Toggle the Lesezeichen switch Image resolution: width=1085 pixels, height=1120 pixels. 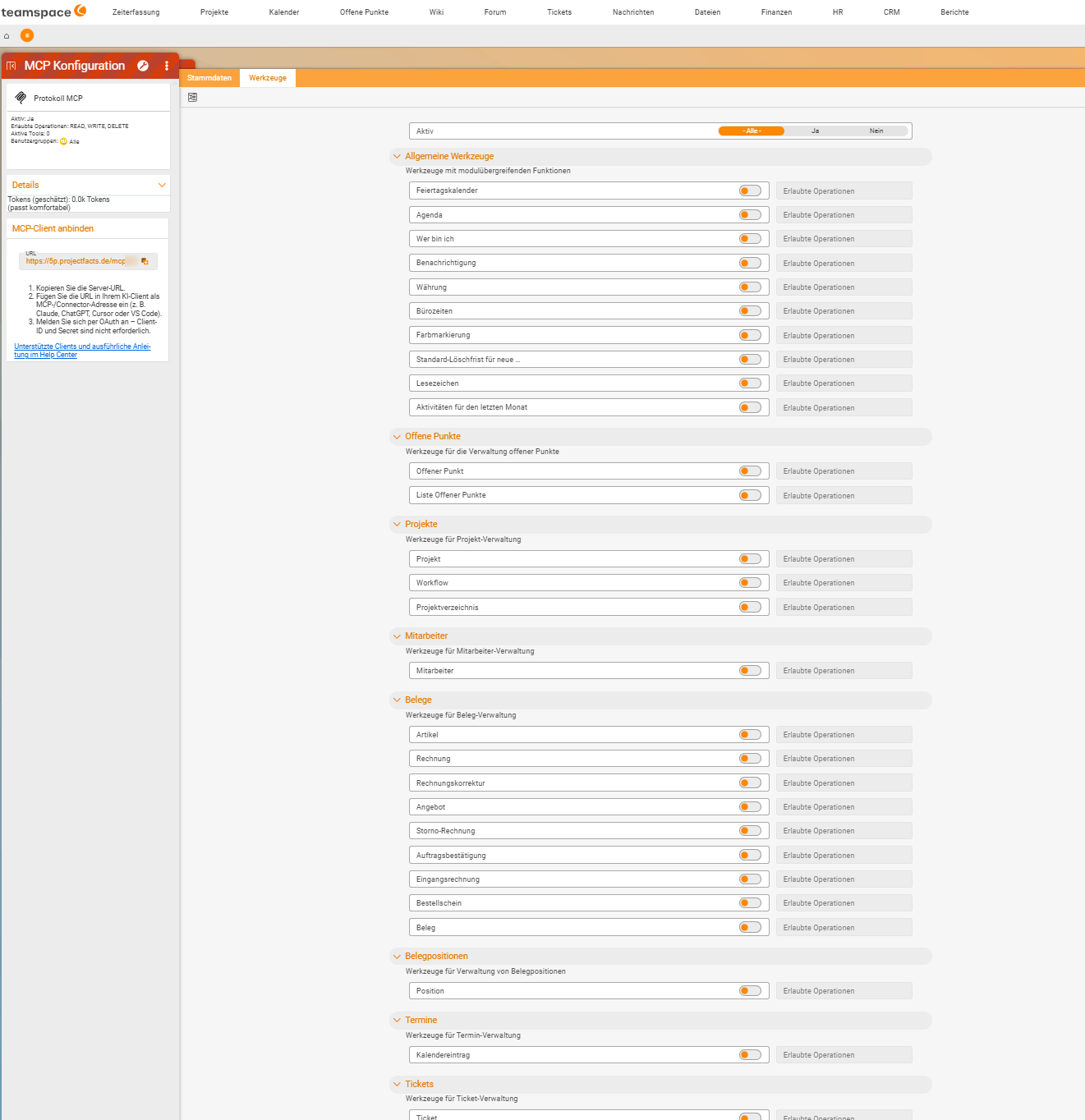coord(750,383)
